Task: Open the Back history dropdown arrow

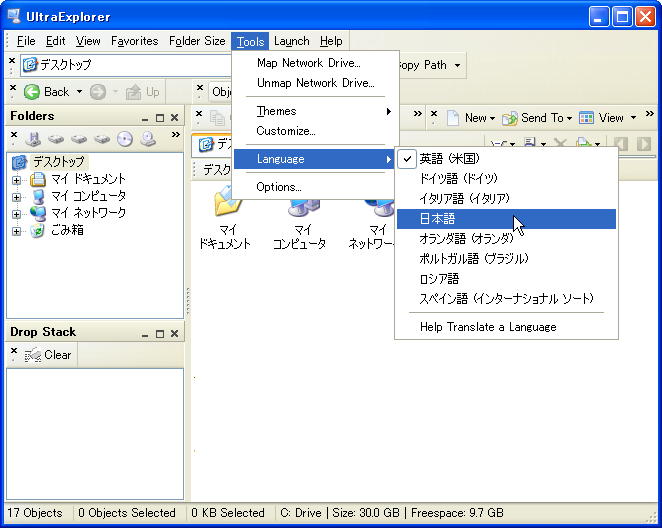Action: coord(79,92)
